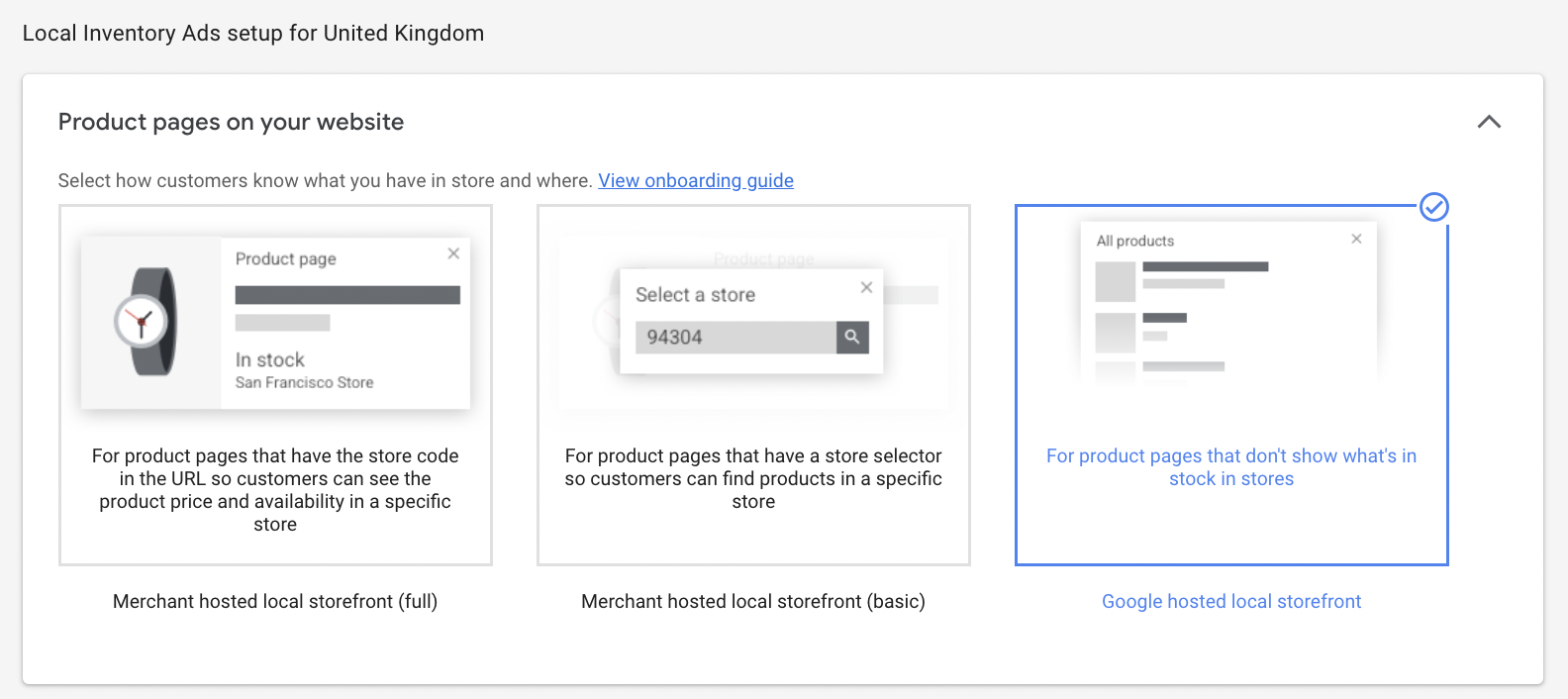The width and height of the screenshot is (1568, 699).
Task: Click the Select a store dialog title
Action: pos(695,295)
